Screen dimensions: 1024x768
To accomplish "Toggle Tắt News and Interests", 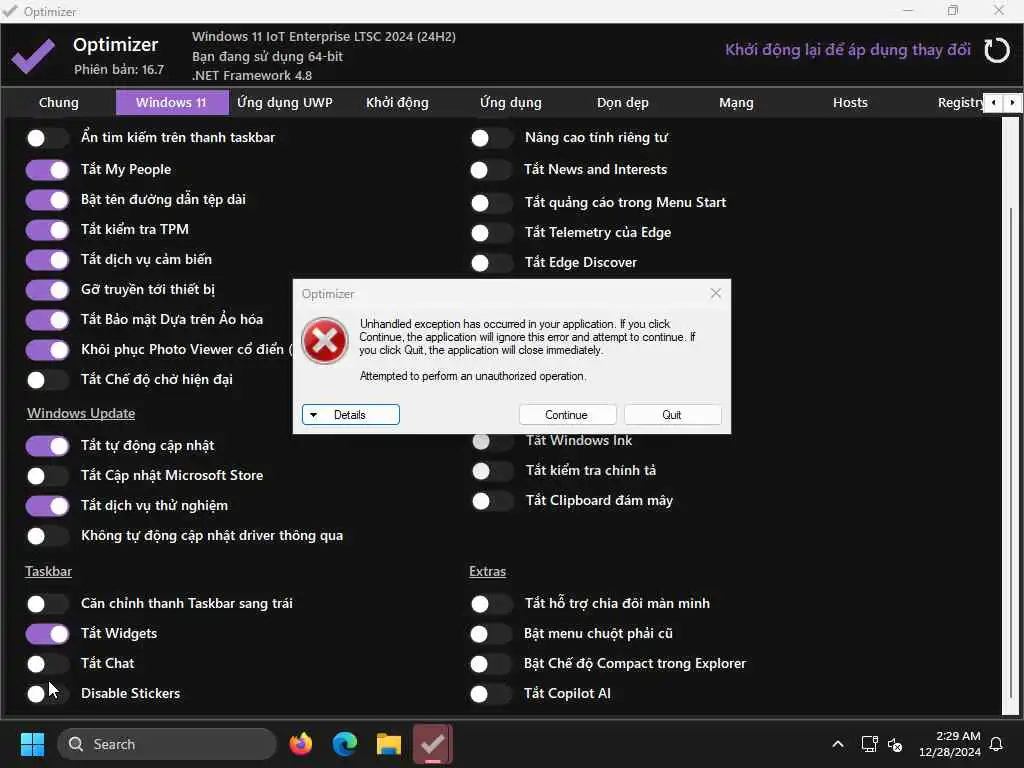I will (491, 170).
